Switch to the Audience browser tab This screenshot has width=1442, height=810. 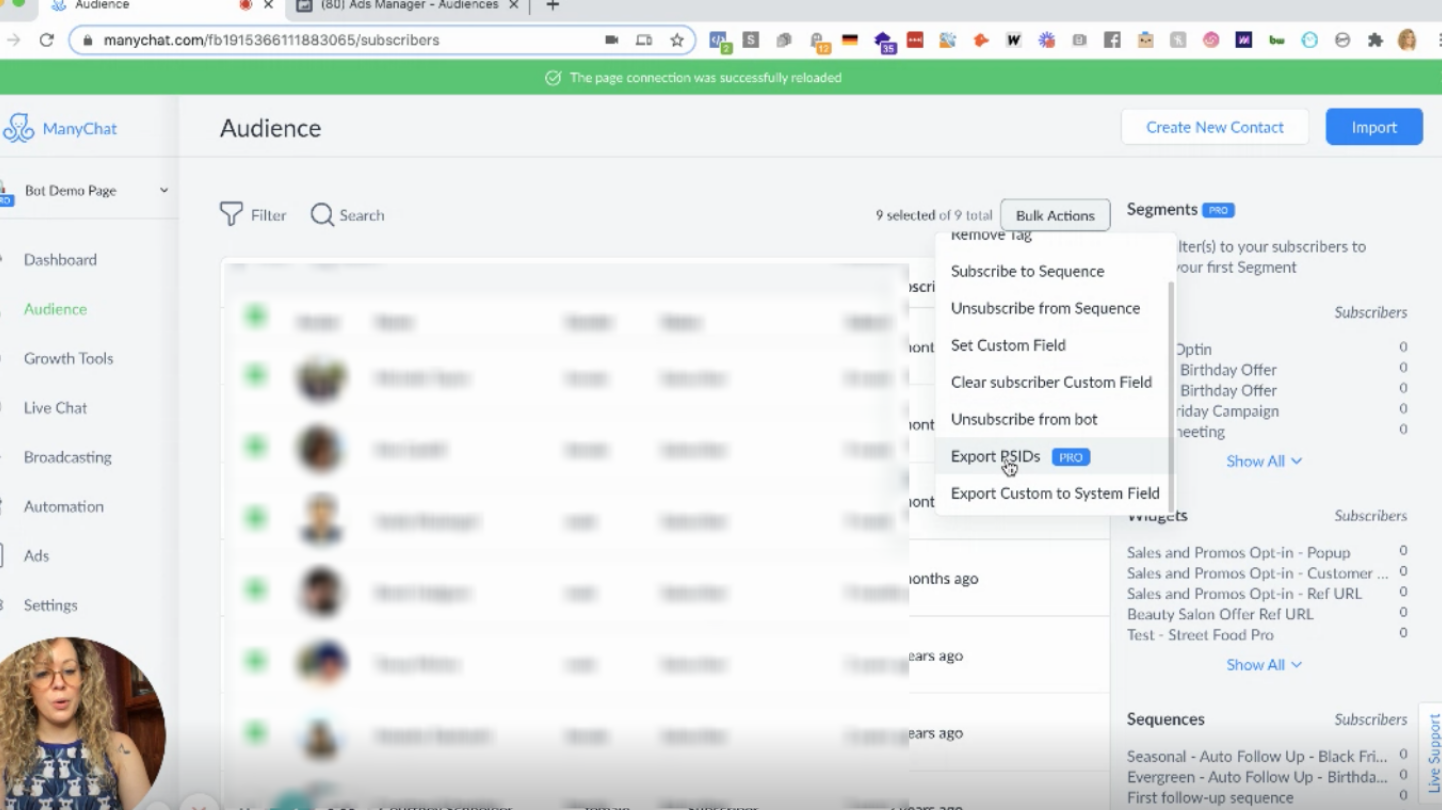tap(150, 6)
